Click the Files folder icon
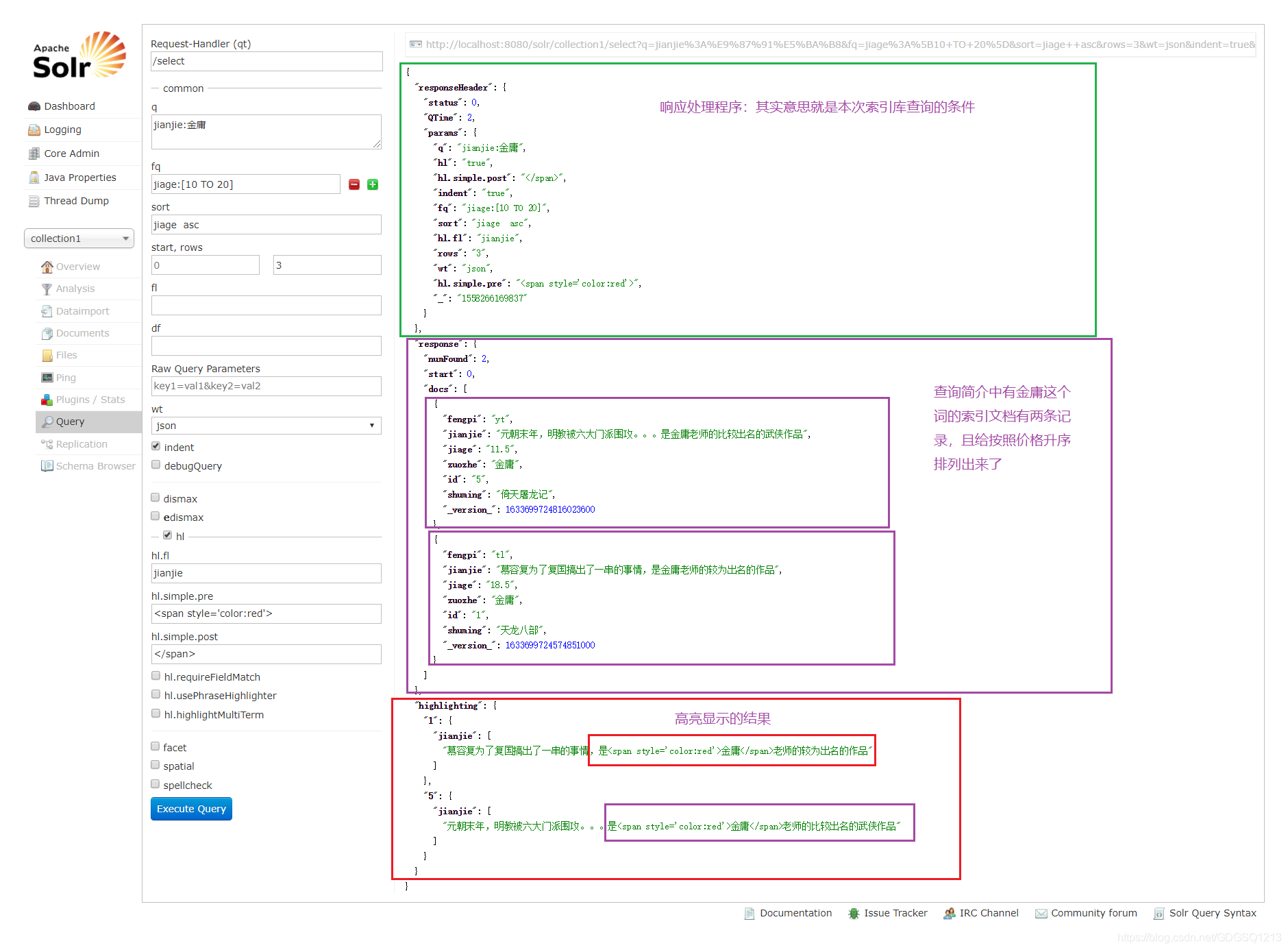The width and height of the screenshot is (1288, 950). 47,355
